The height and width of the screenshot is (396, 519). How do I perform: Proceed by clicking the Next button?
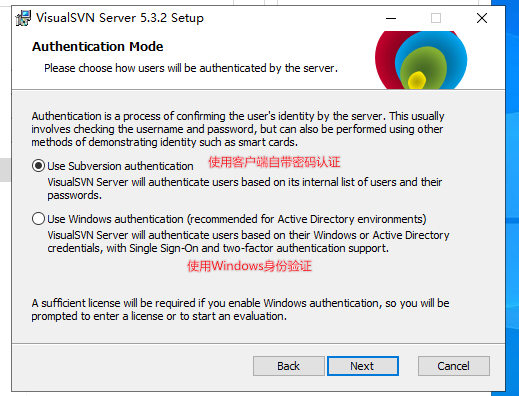363,366
